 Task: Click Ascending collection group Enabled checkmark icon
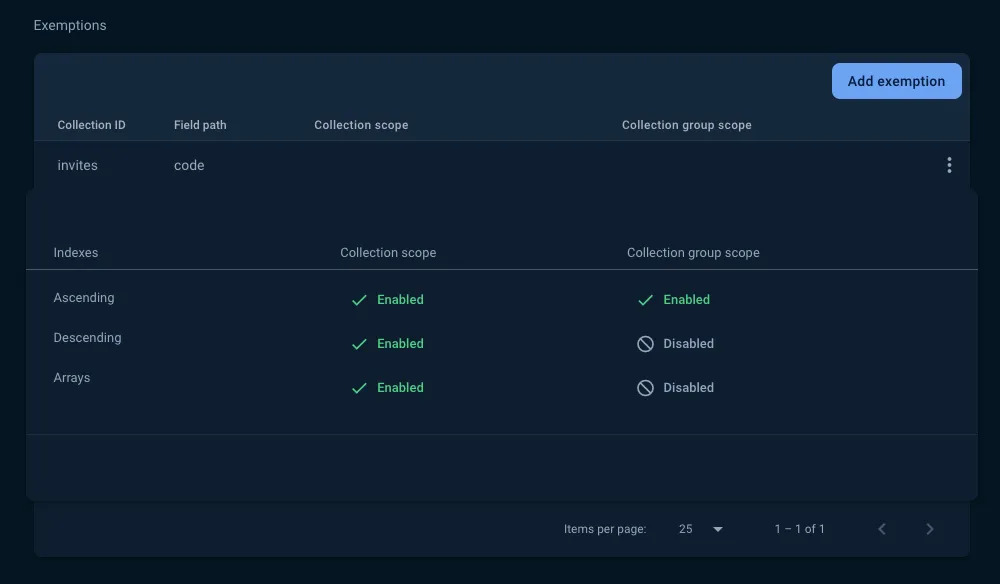point(645,300)
